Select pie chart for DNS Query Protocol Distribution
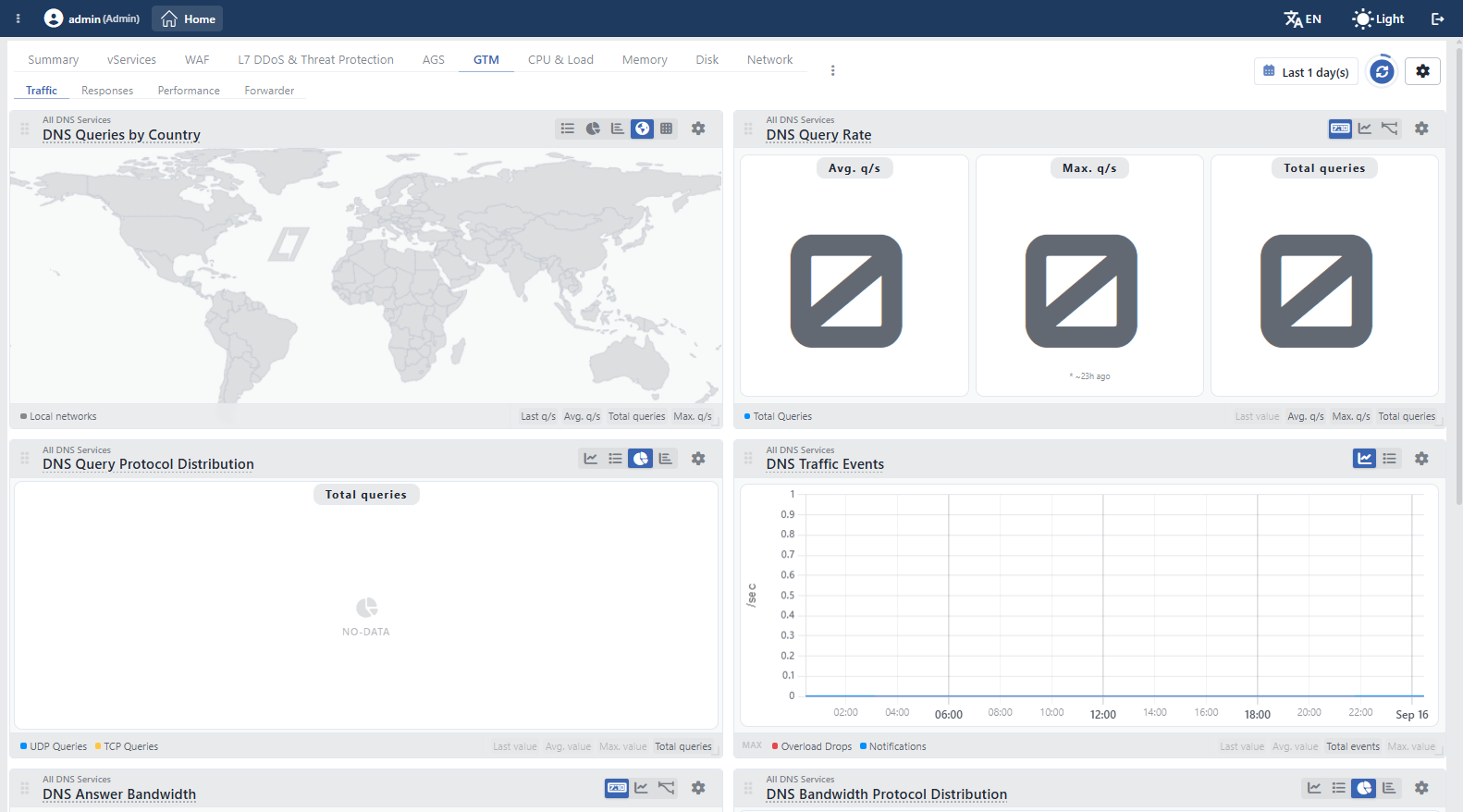 (x=641, y=459)
